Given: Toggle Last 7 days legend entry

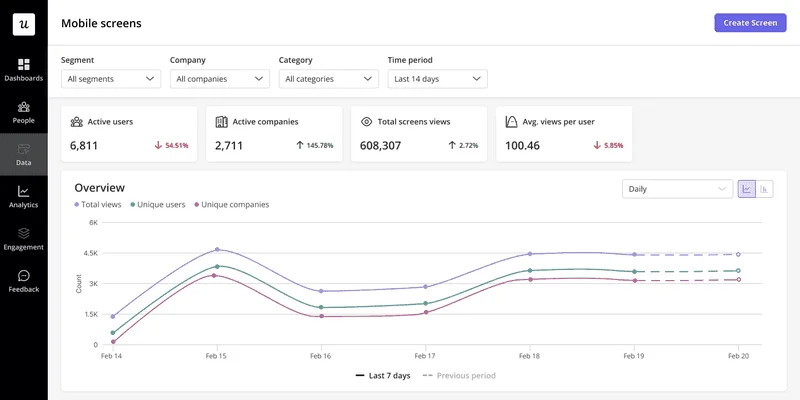Looking at the screenshot, I should [x=383, y=376].
